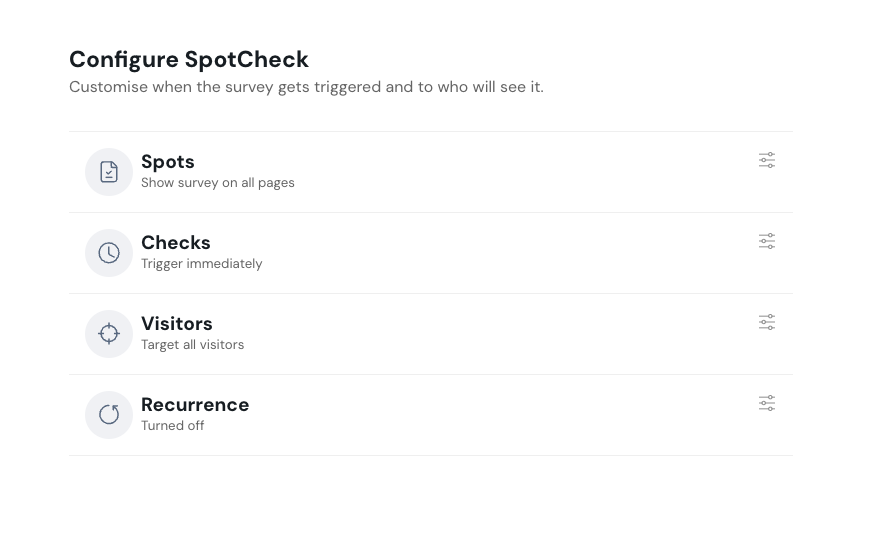
Task: Open Visitors settings via sliders icon
Action: coord(767,322)
